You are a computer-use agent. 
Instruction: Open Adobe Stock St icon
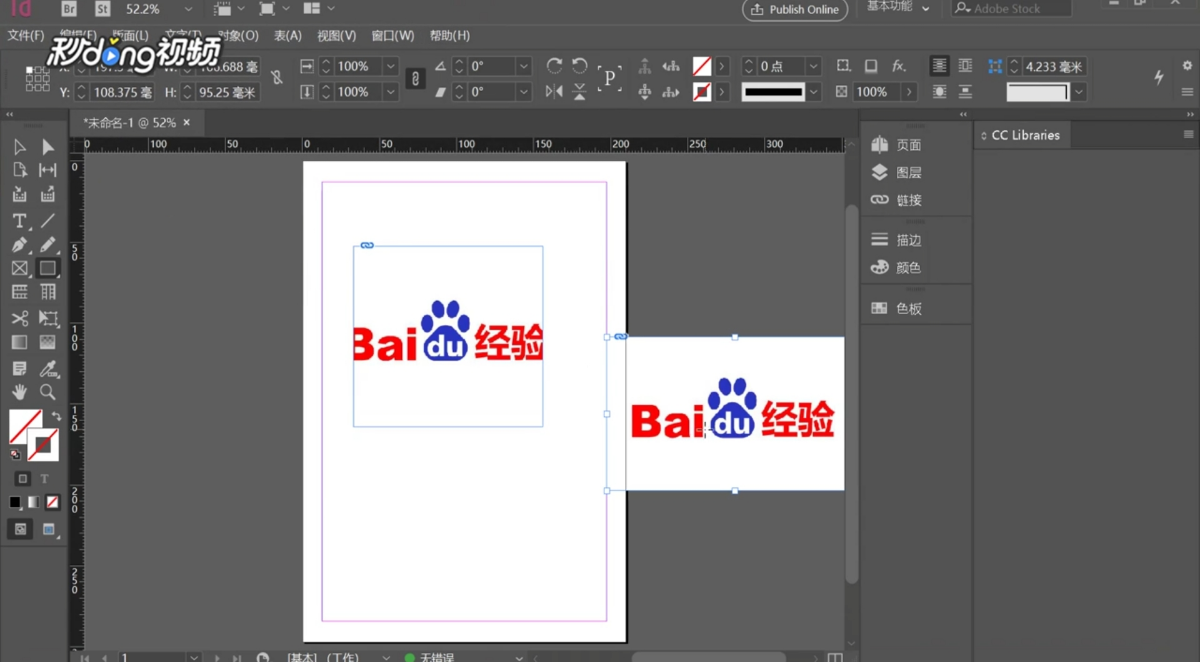tap(103, 9)
